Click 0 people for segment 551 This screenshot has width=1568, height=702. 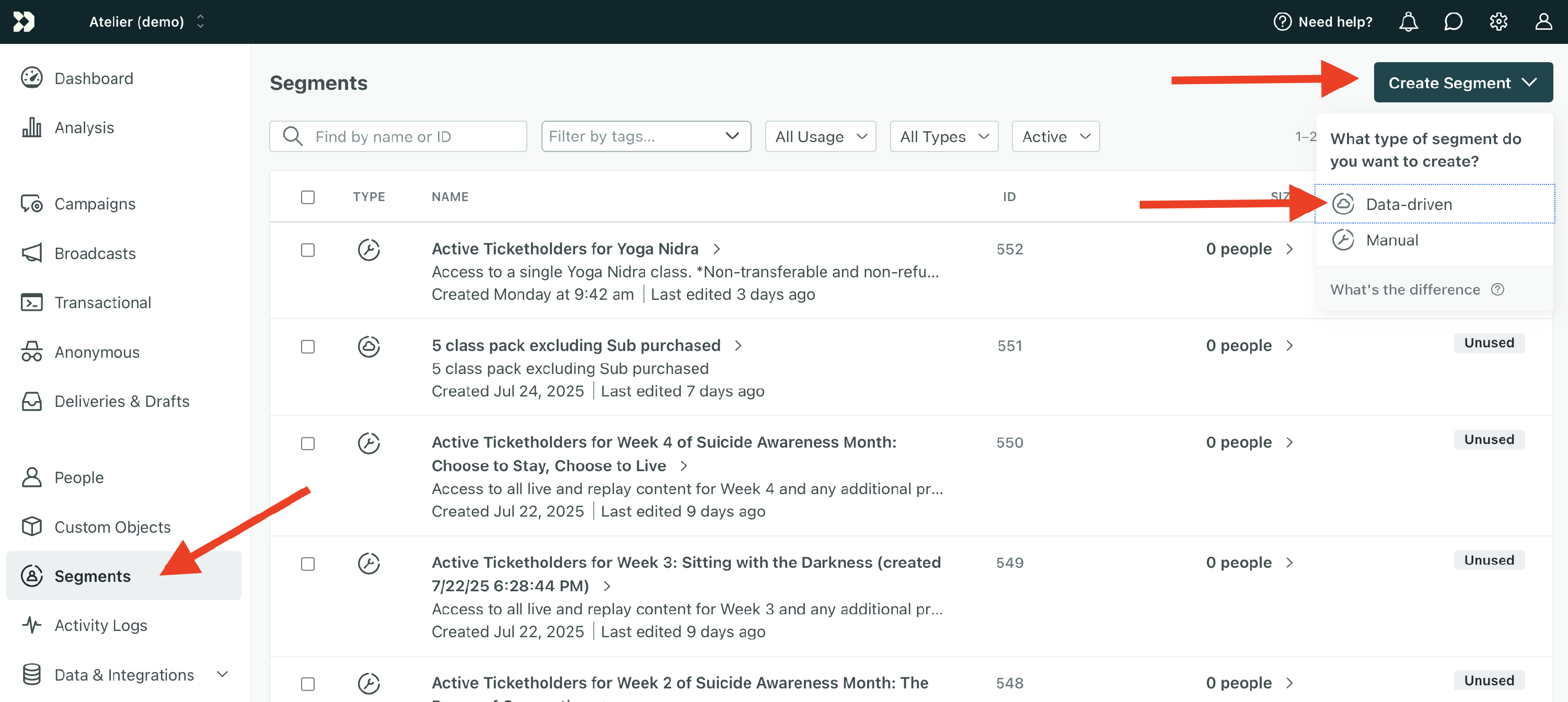1238,345
